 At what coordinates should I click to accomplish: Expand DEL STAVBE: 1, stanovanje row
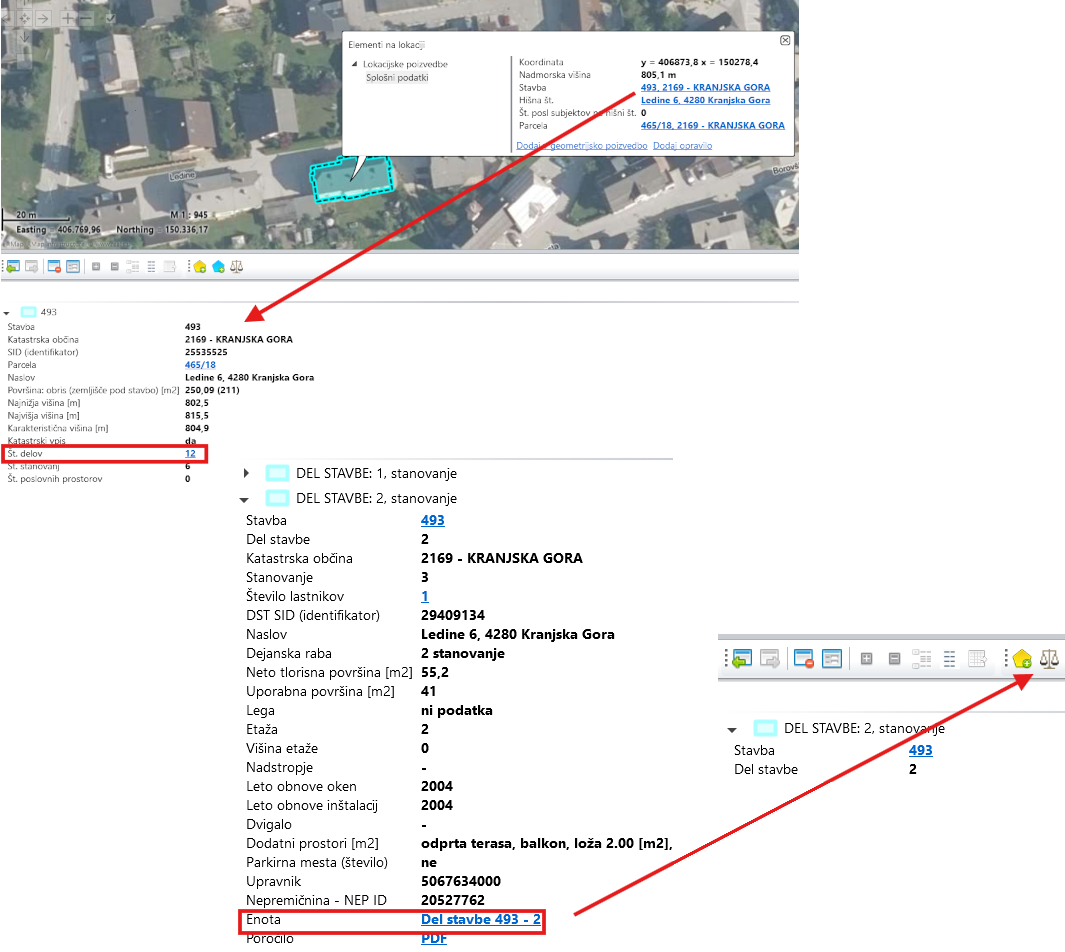click(x=247, y=473)
